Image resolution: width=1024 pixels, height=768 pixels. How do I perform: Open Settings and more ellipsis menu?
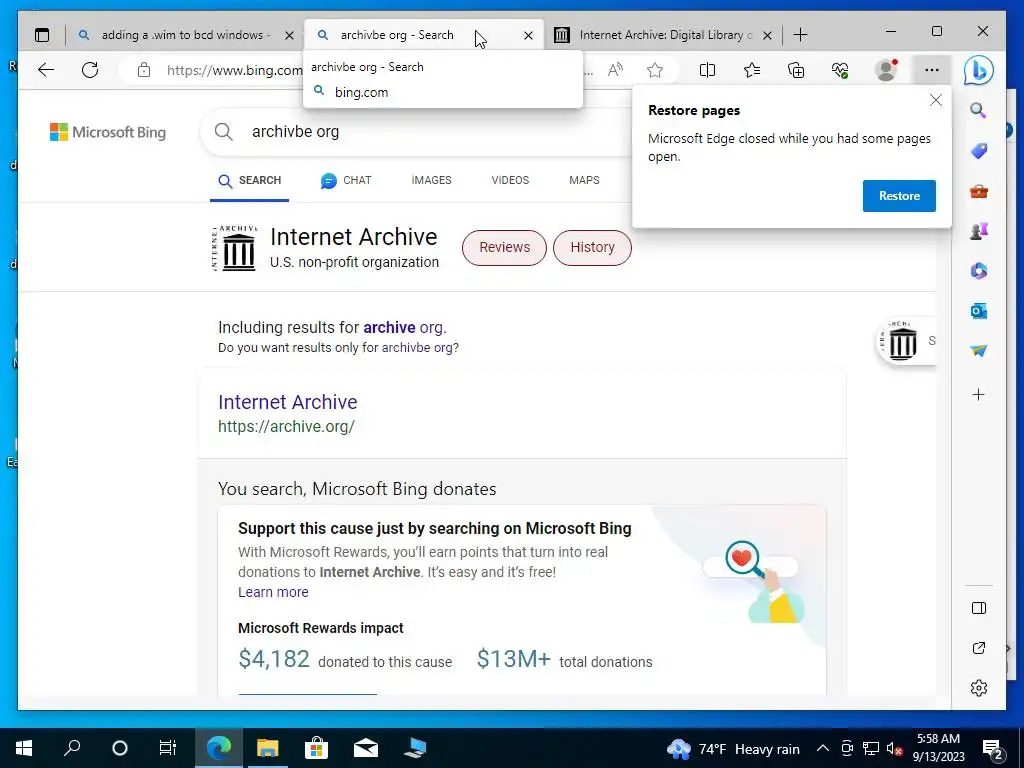[x=932, y=70]
